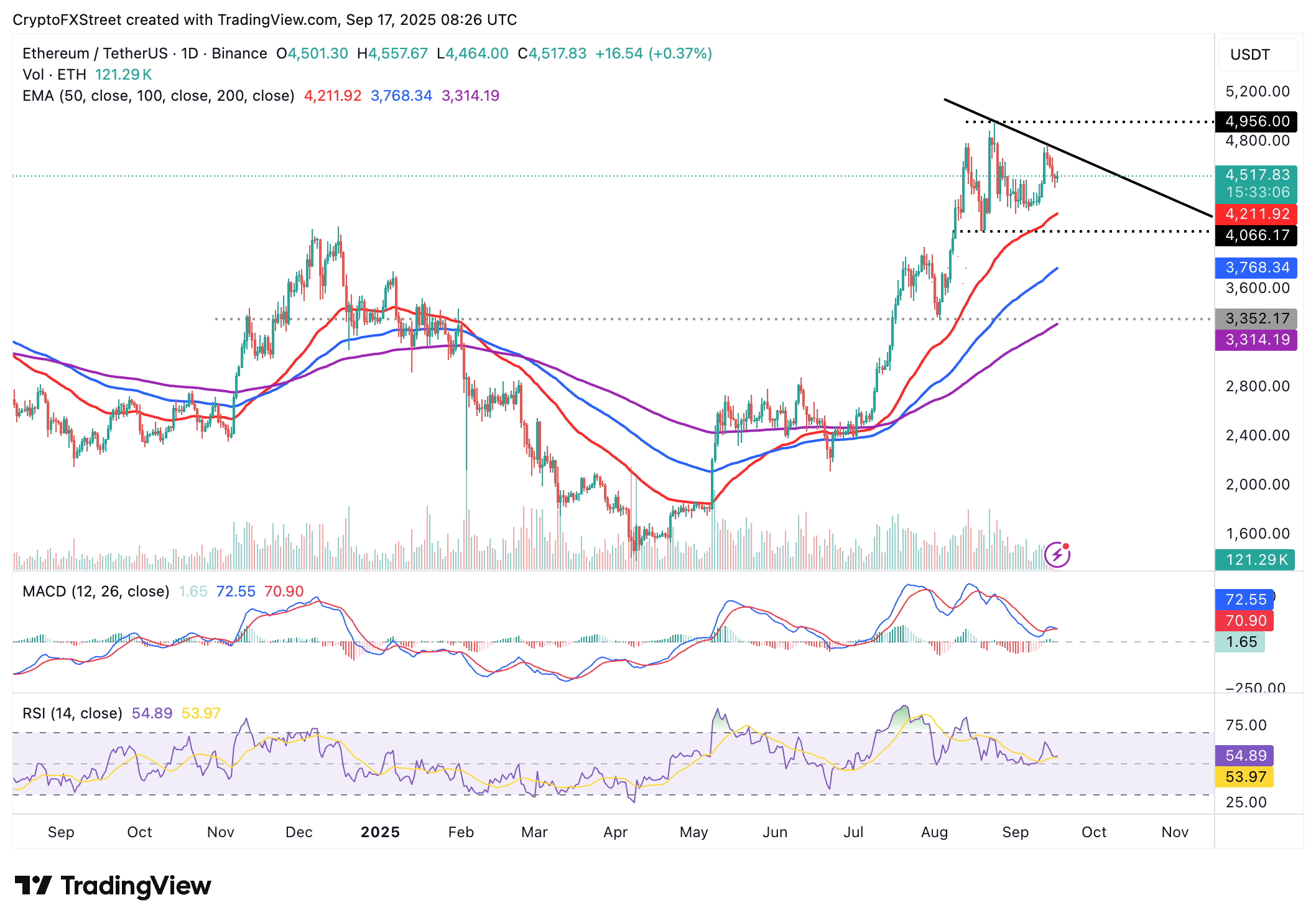The image size is (1316, 923).
Task: Click the 2025 label on time axis
Action: point(380,832)
